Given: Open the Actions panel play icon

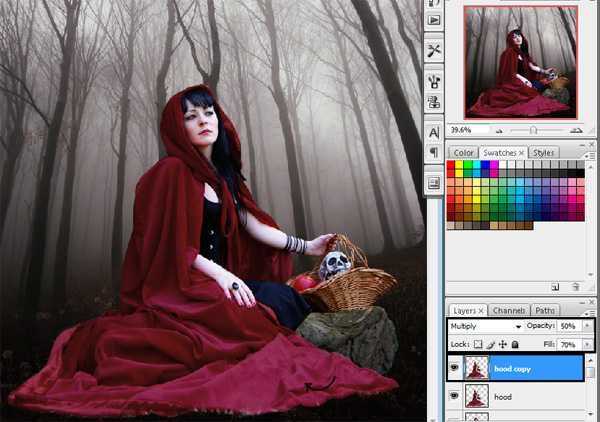Looking at the screenshot, I should [x=434, y=19].
